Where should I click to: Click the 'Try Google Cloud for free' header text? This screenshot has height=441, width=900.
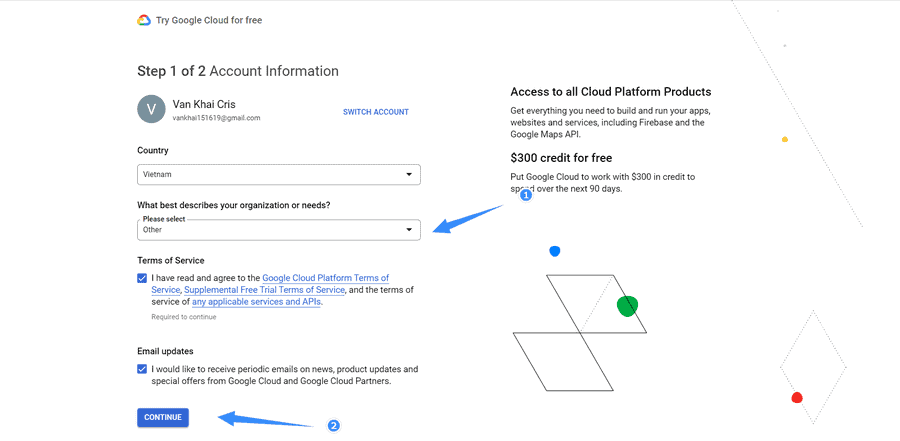[209, 20]
